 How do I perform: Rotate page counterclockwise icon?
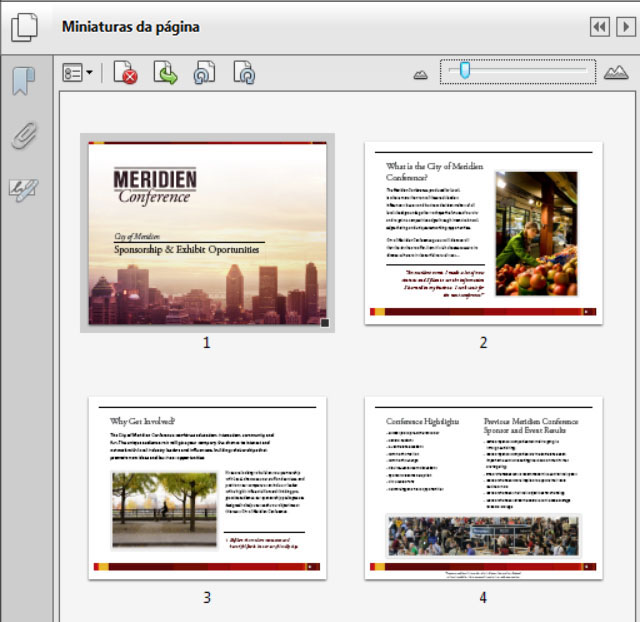click(x=204, y=73)
